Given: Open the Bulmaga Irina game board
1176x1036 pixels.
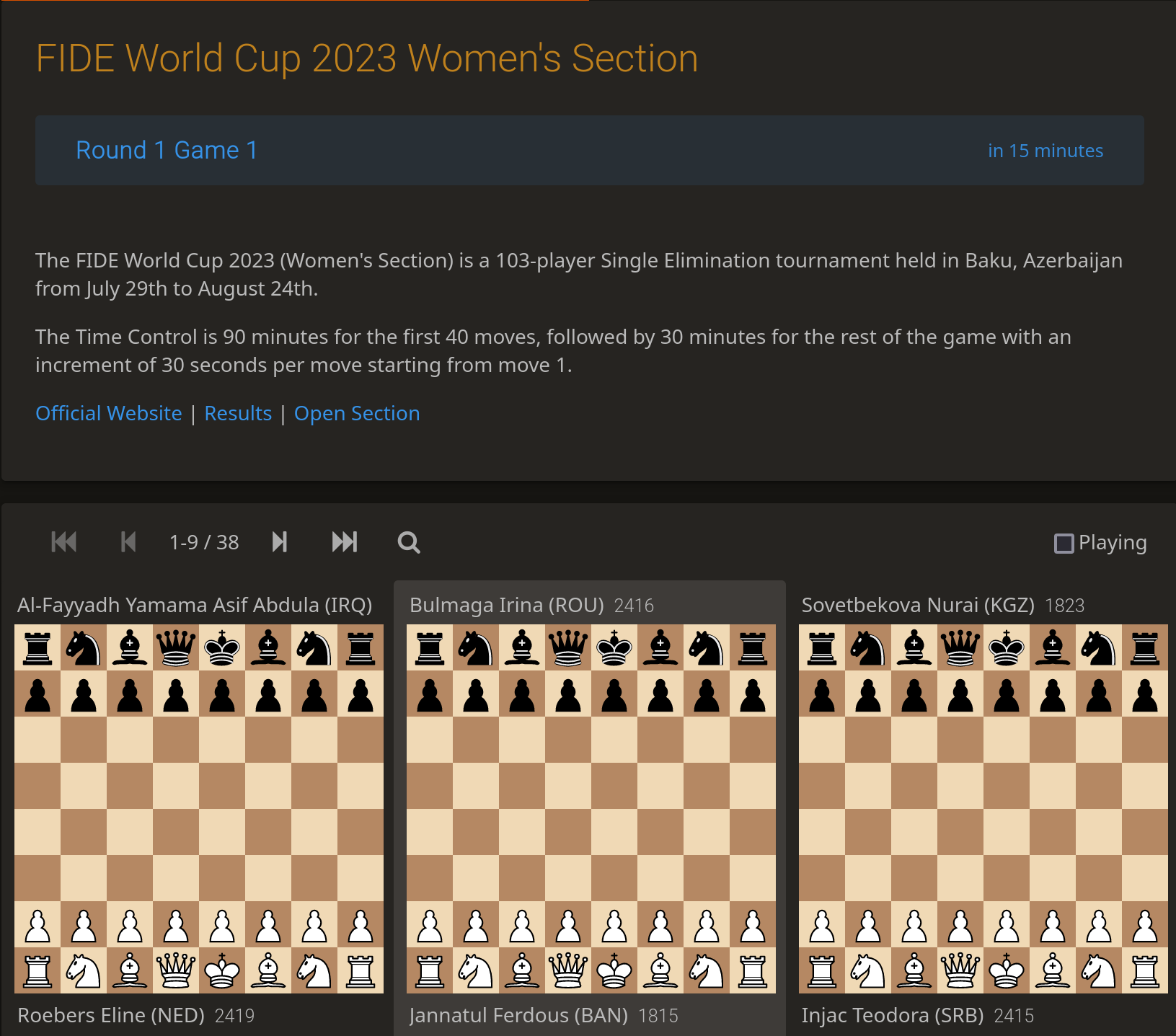Looking at the screenshot, I should pyautogui.click(x=591, y=809).
